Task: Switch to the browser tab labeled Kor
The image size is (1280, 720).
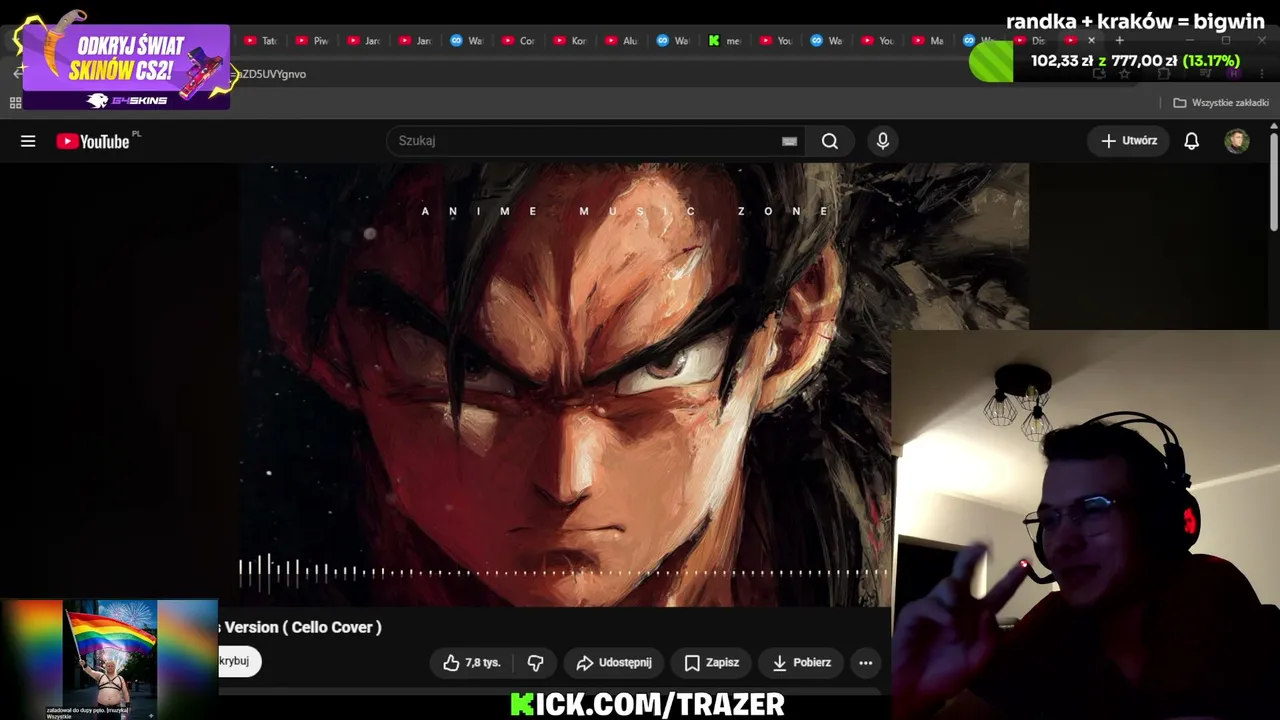Action: point(570,40)
